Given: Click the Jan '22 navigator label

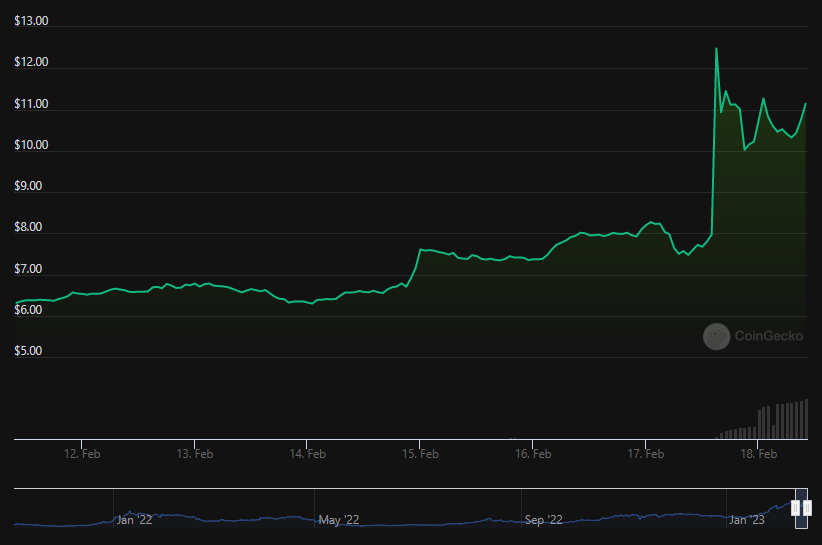Looking at the screenshot, I should click(x=134, y=520).
